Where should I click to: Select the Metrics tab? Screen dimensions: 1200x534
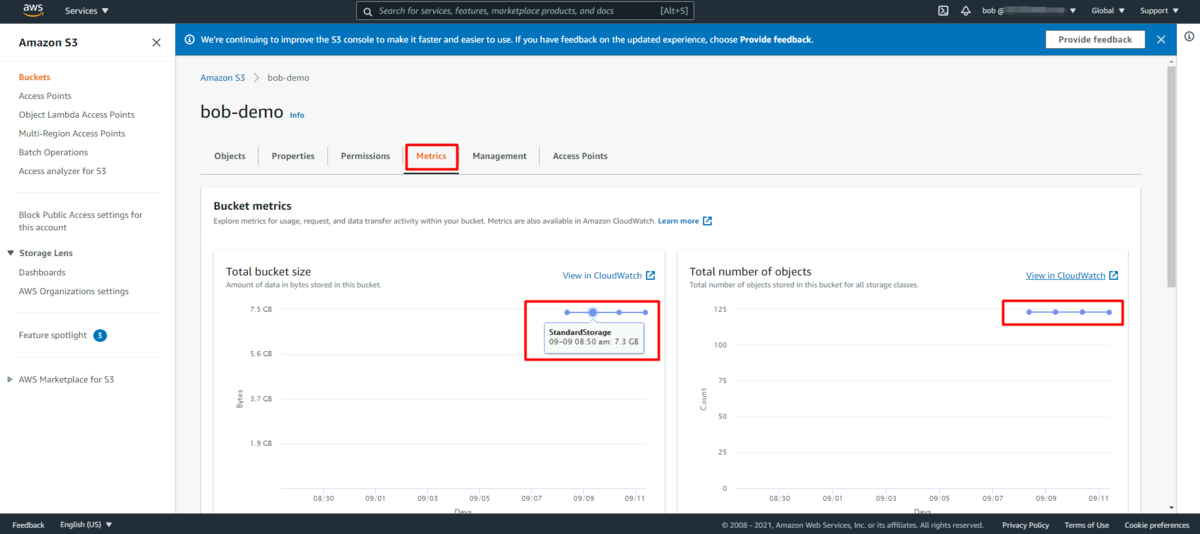tap(431, 156)
